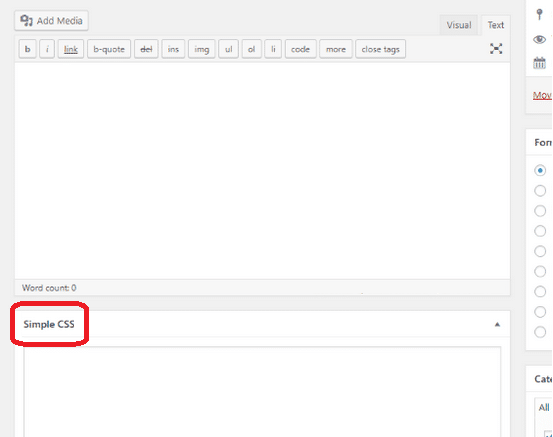Switch to the Visual editor tab
This screenshot has height=437, width=553.
coord(458,25)
